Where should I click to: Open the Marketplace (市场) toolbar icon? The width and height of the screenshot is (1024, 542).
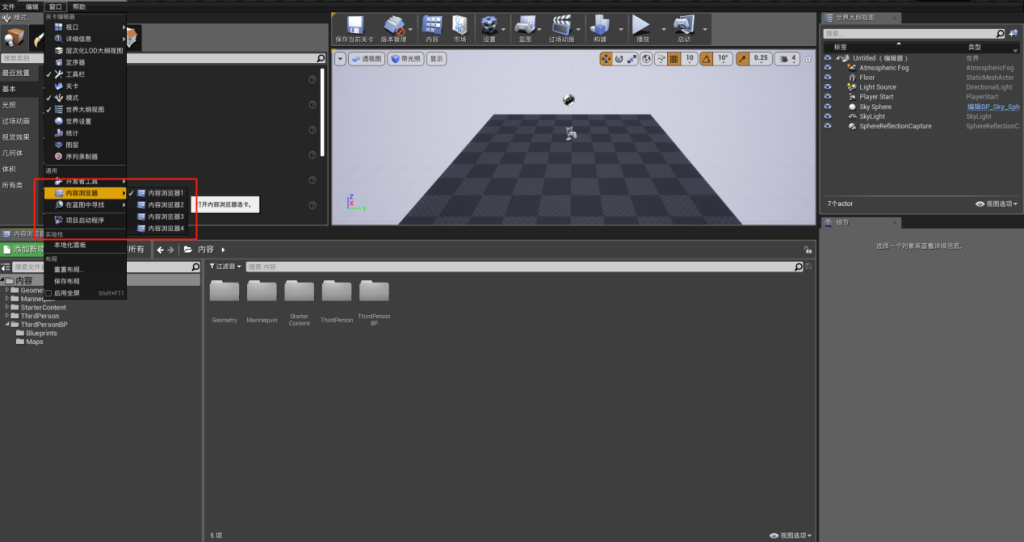point(460,27)
